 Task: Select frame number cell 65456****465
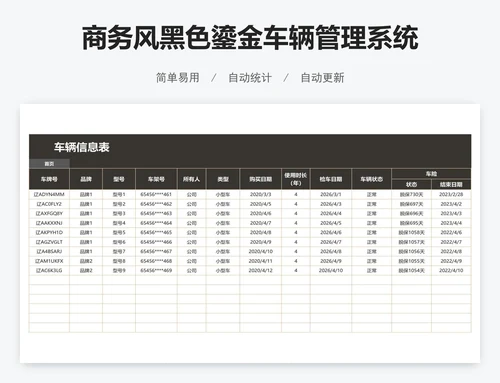tap(156, 232)
